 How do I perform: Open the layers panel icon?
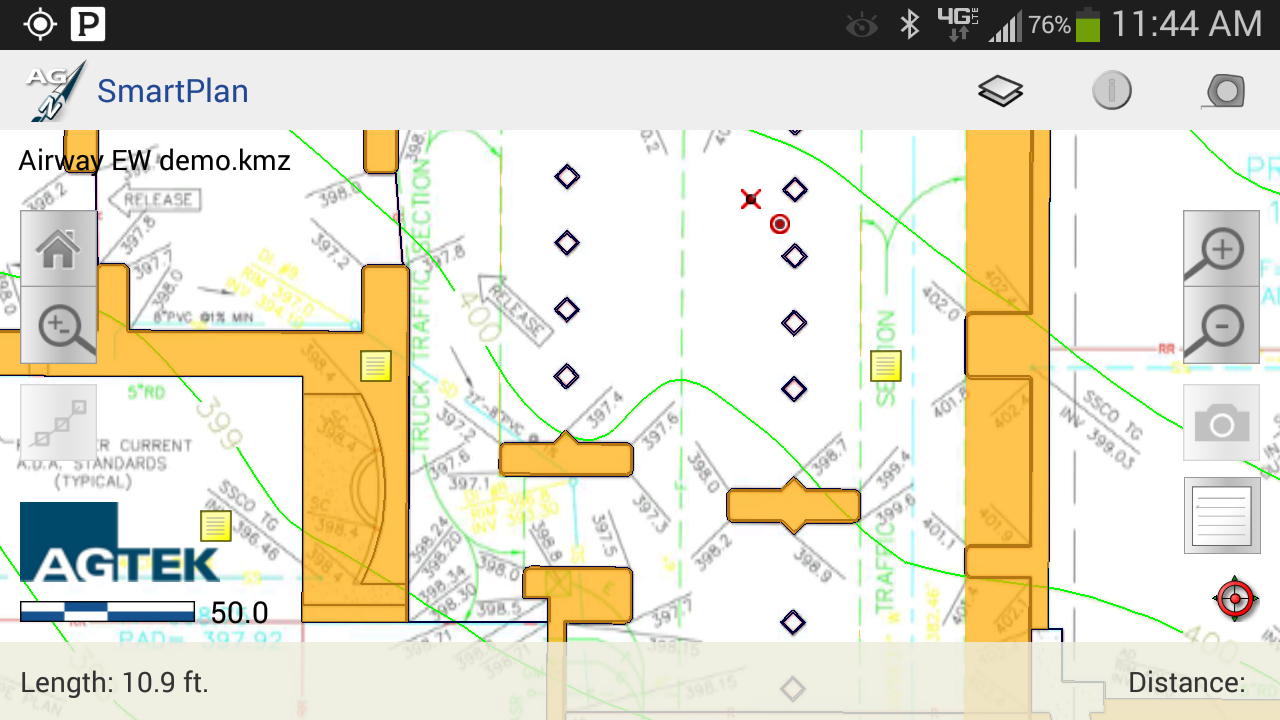click(x=1000, y=91)
